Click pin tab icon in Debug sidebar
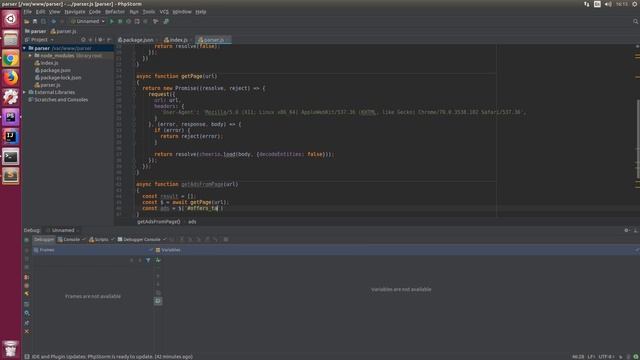 [27, 323]
